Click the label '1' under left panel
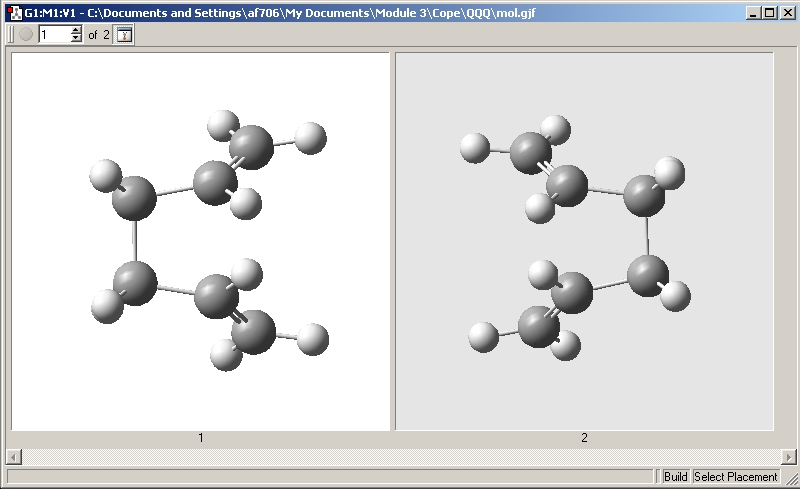800x489 pixels. pyautogui.click(x=201, y=438)
